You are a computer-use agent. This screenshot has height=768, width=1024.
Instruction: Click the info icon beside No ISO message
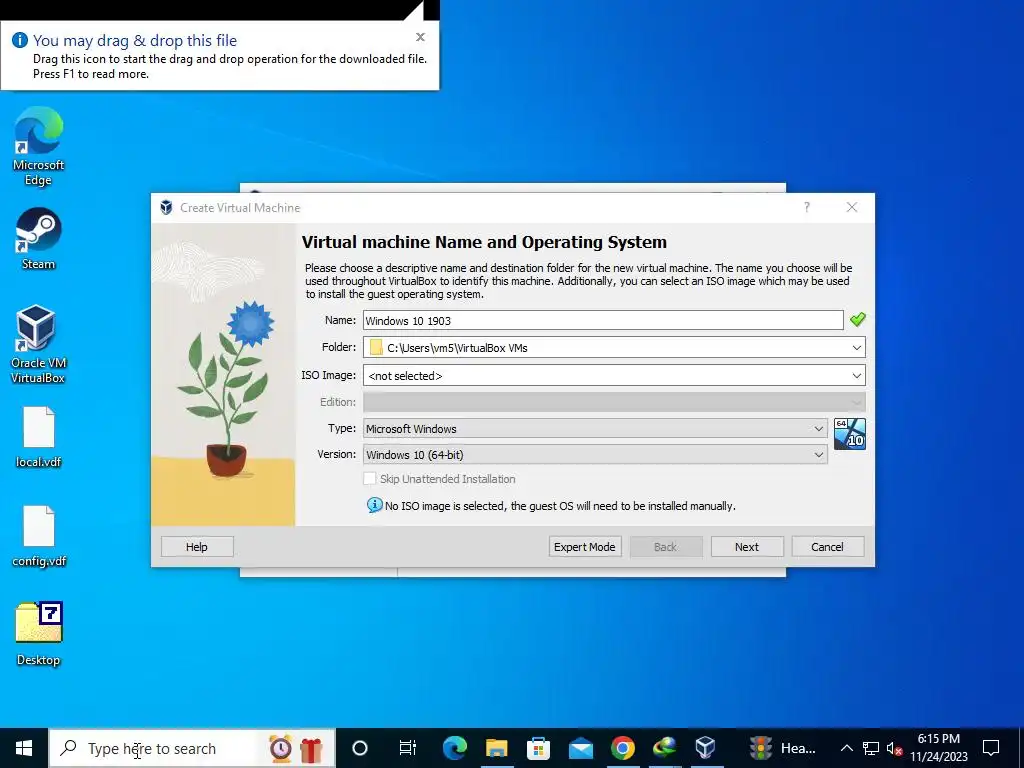click(374, 505)
